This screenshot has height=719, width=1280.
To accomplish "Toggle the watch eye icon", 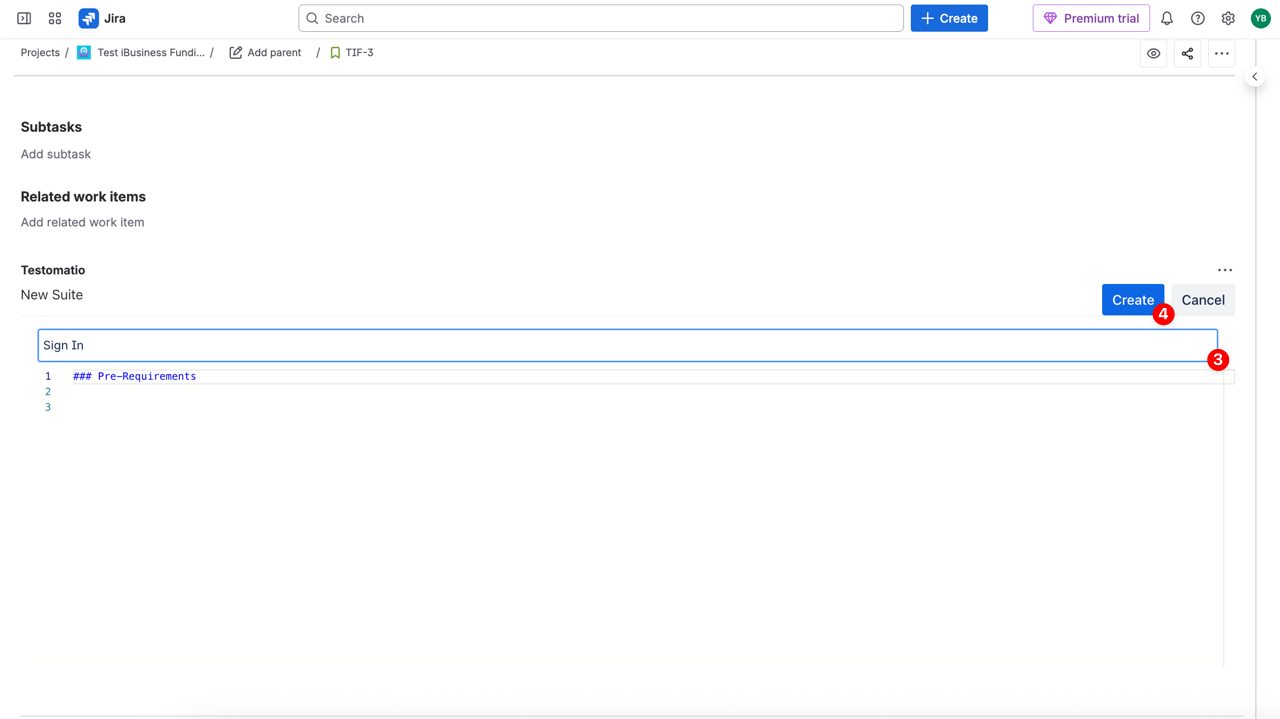I will [1153, 54].
